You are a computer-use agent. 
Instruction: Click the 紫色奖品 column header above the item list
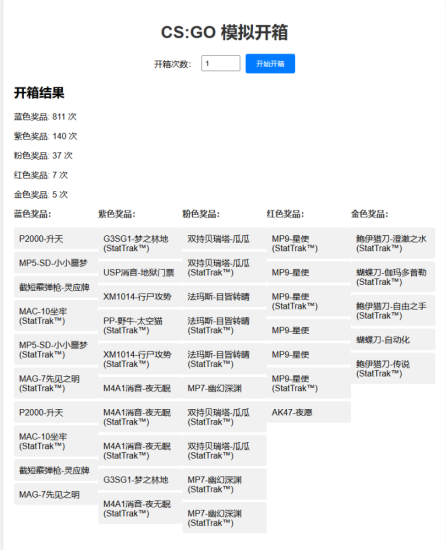pos(117,214)
